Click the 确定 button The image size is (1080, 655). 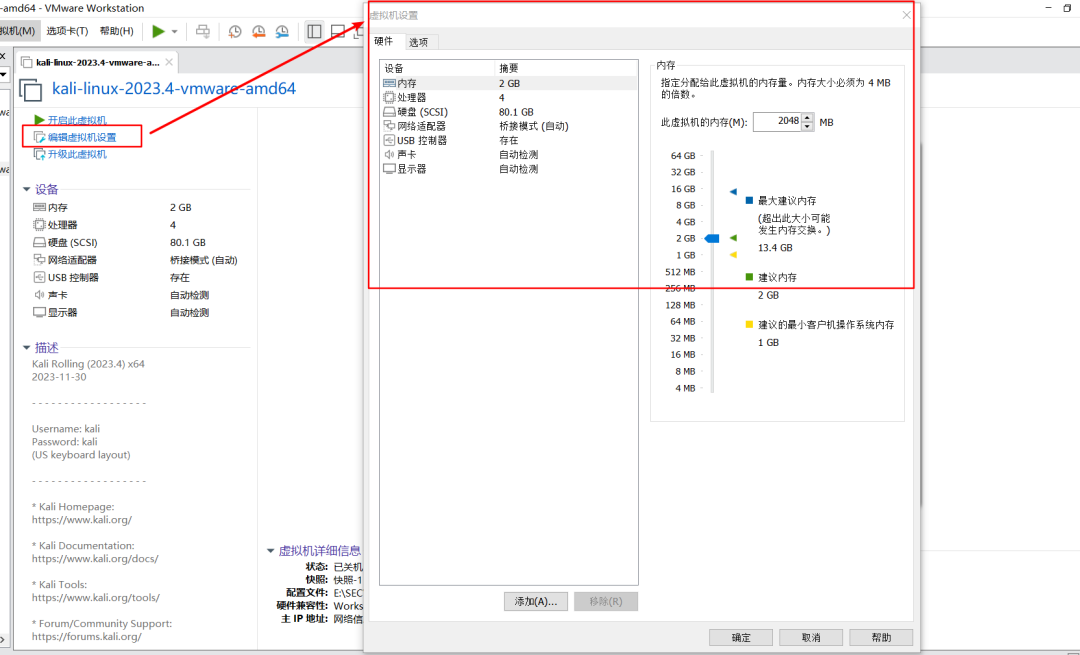coord(741,638)
